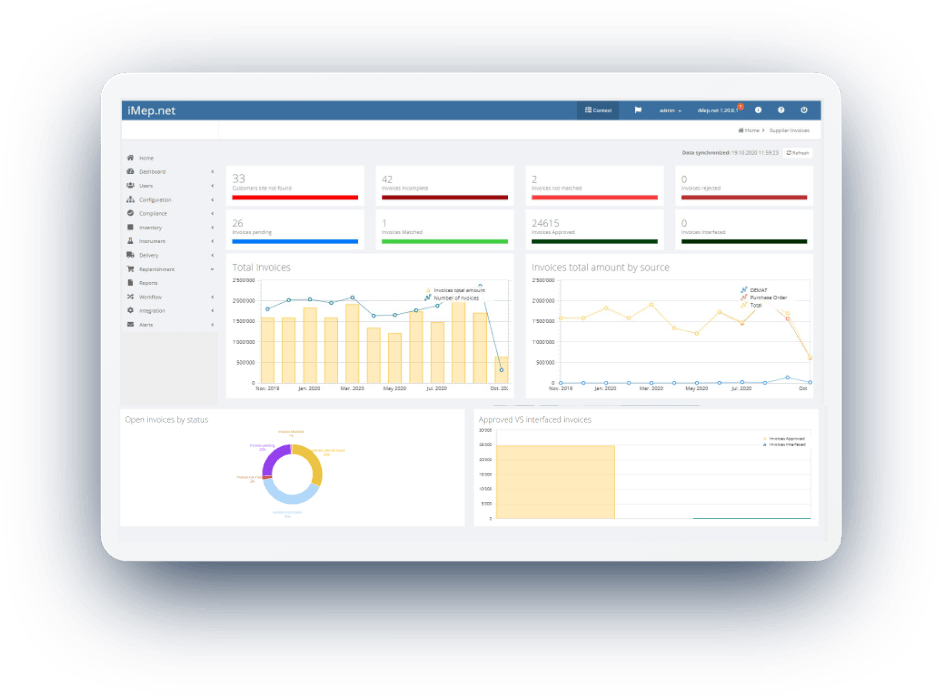Toggle Number of invoices legend entry
This screenshot has width=939, height=696.
pyautogui.click(x=452, y=298)
